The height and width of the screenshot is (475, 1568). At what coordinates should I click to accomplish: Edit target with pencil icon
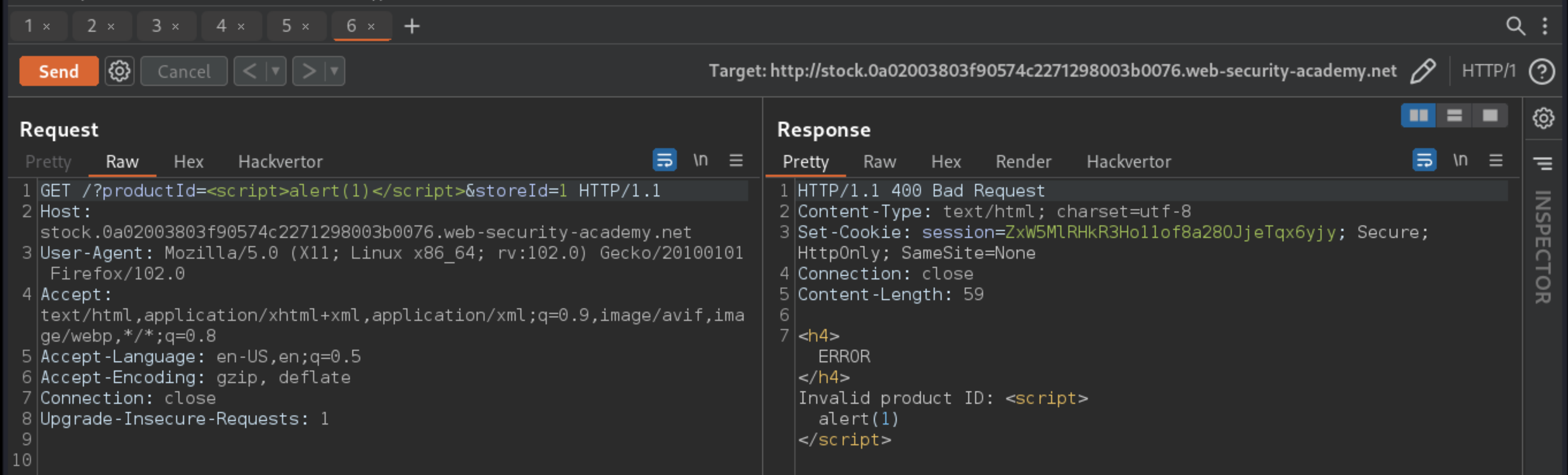(1423, 71)
